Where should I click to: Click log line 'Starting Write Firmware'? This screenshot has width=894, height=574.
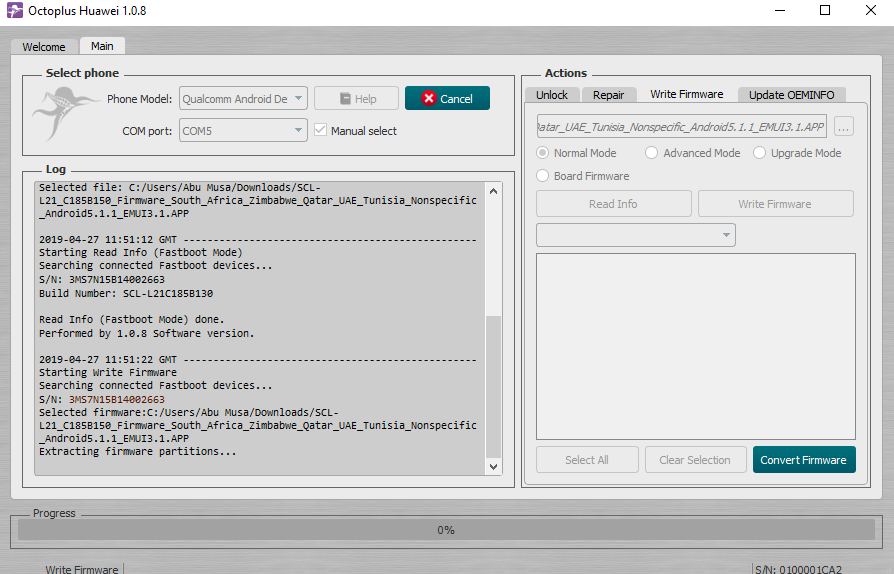click(x=108, y=372)
